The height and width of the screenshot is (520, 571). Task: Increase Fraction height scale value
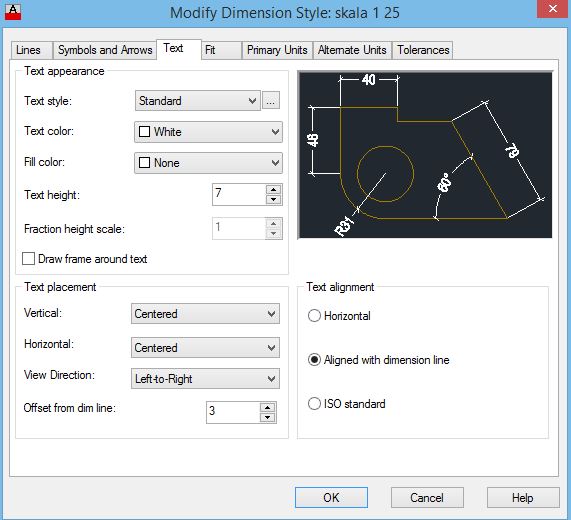273,224
